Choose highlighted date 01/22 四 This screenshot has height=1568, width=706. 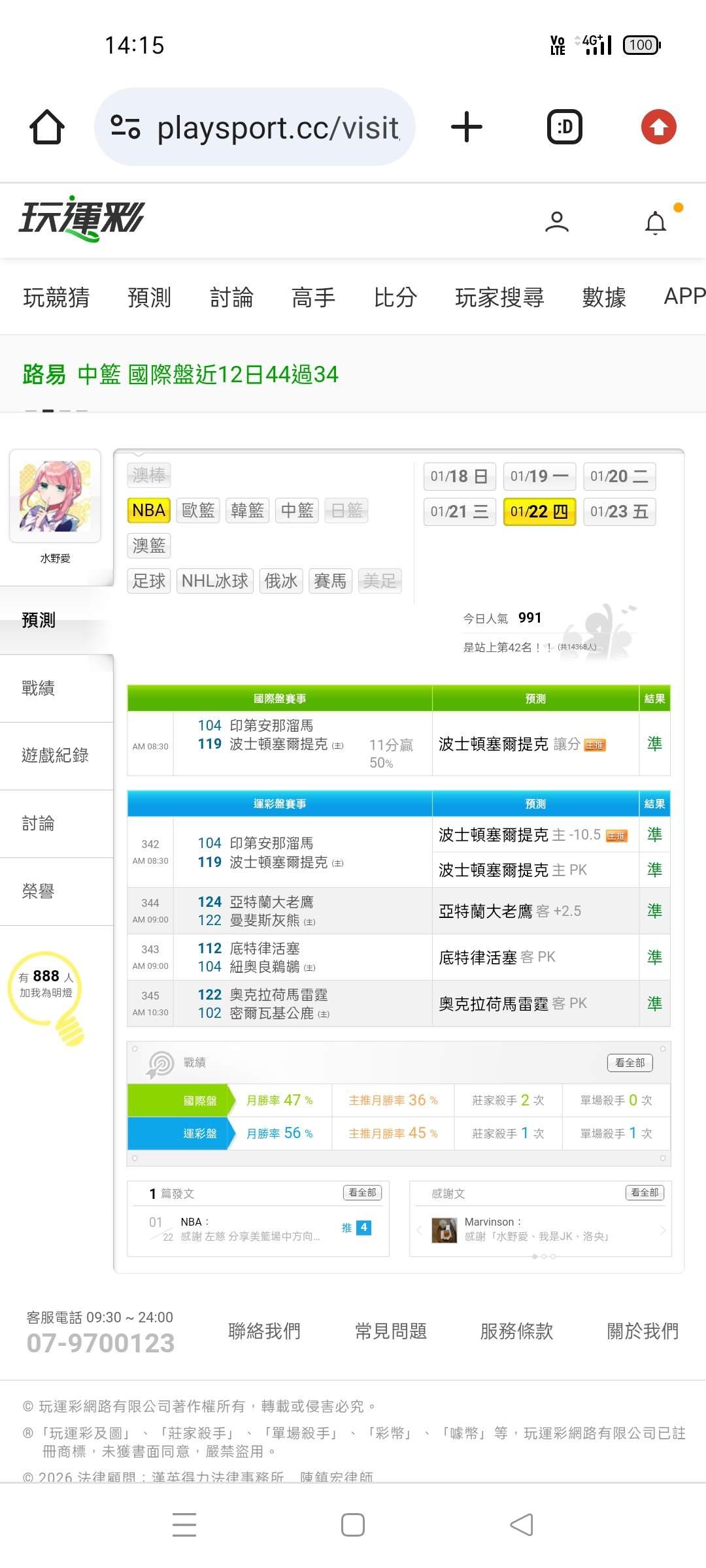pos(539,512)
